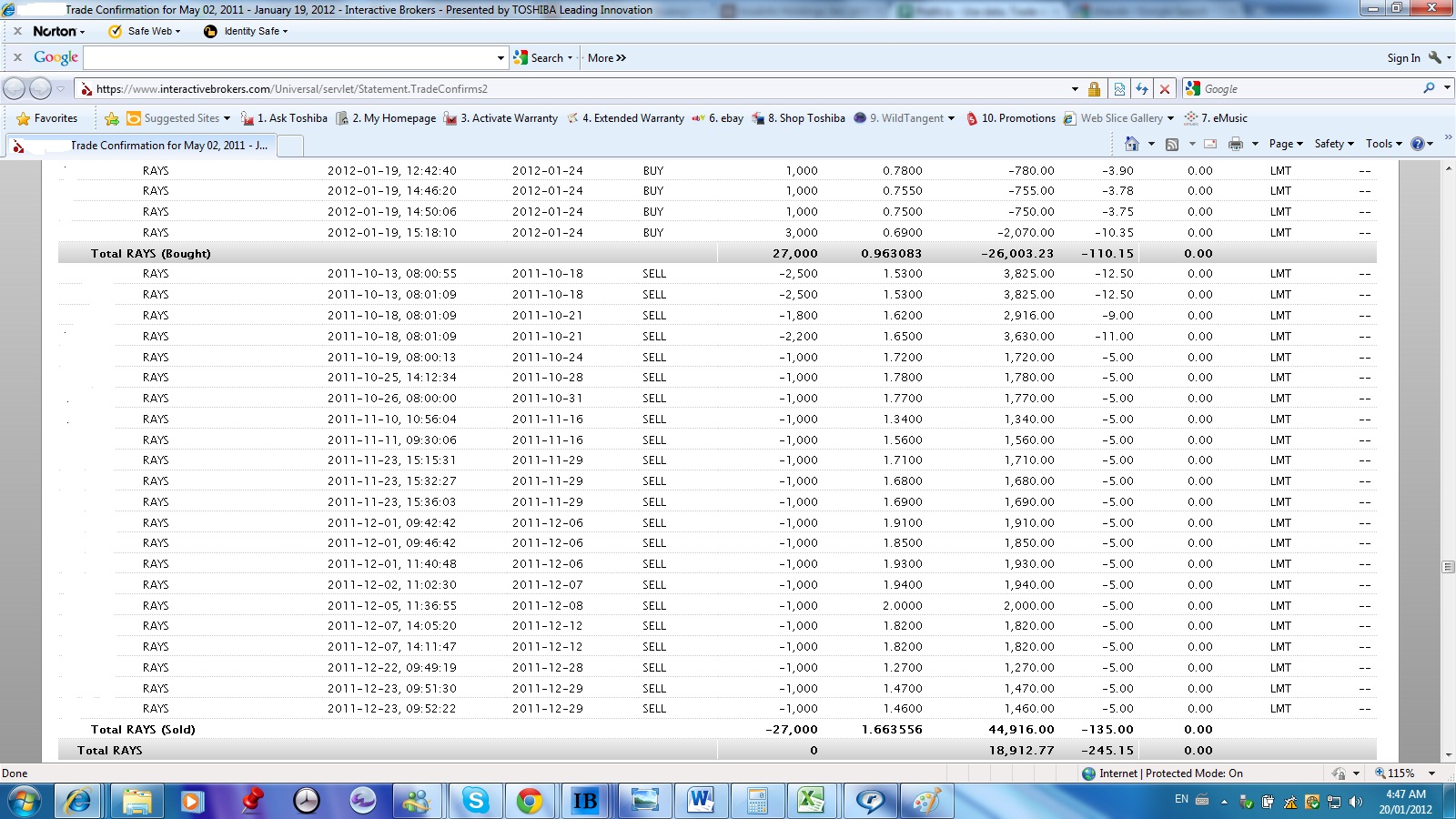This screenshot has width=1456, height=819.
Task: Click the Favorites button
Action: click(47, 118)
